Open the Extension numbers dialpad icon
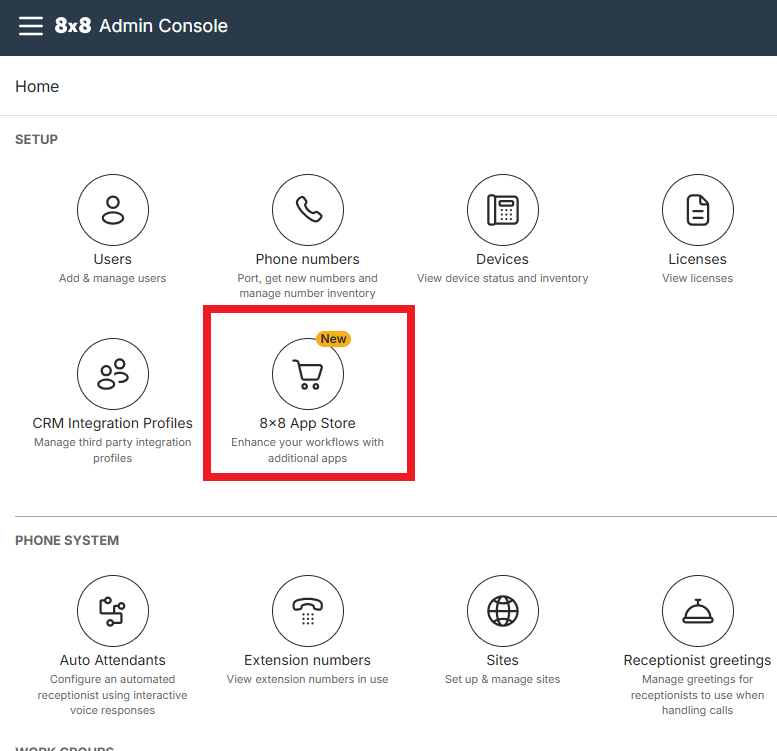Screen dimensions: 777x751 tap(308, 611)
